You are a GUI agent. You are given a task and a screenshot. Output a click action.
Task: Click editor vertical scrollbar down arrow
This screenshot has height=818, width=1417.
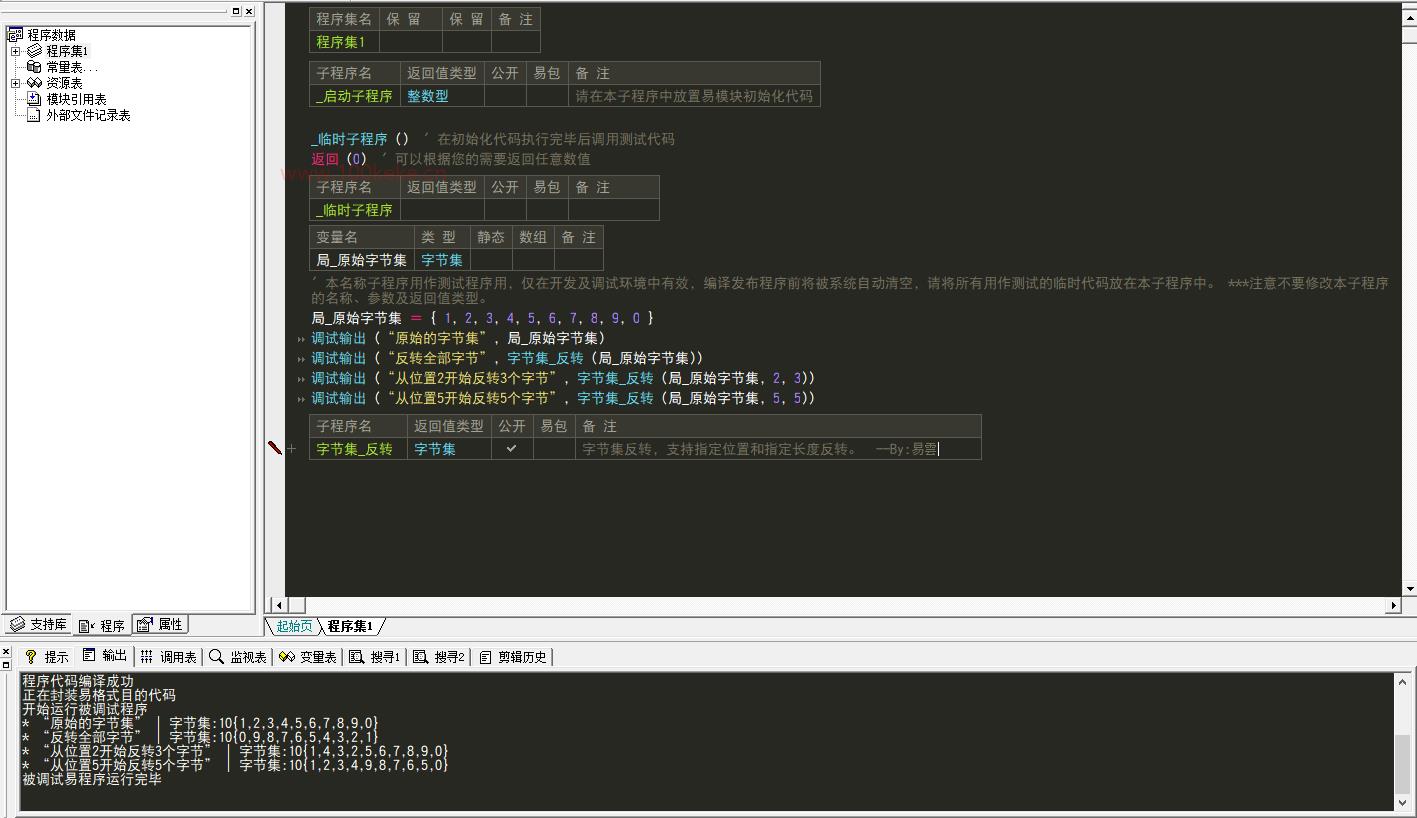(x=1410, y=589)
